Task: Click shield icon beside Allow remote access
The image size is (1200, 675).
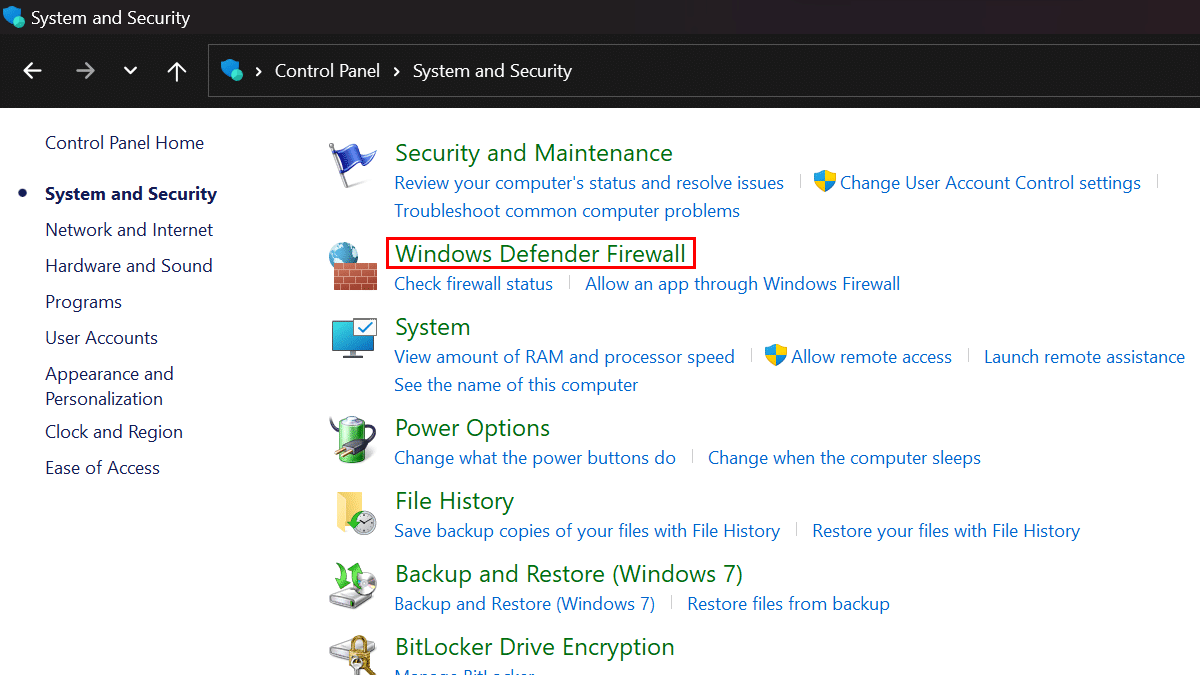Action: click(776, 356)
